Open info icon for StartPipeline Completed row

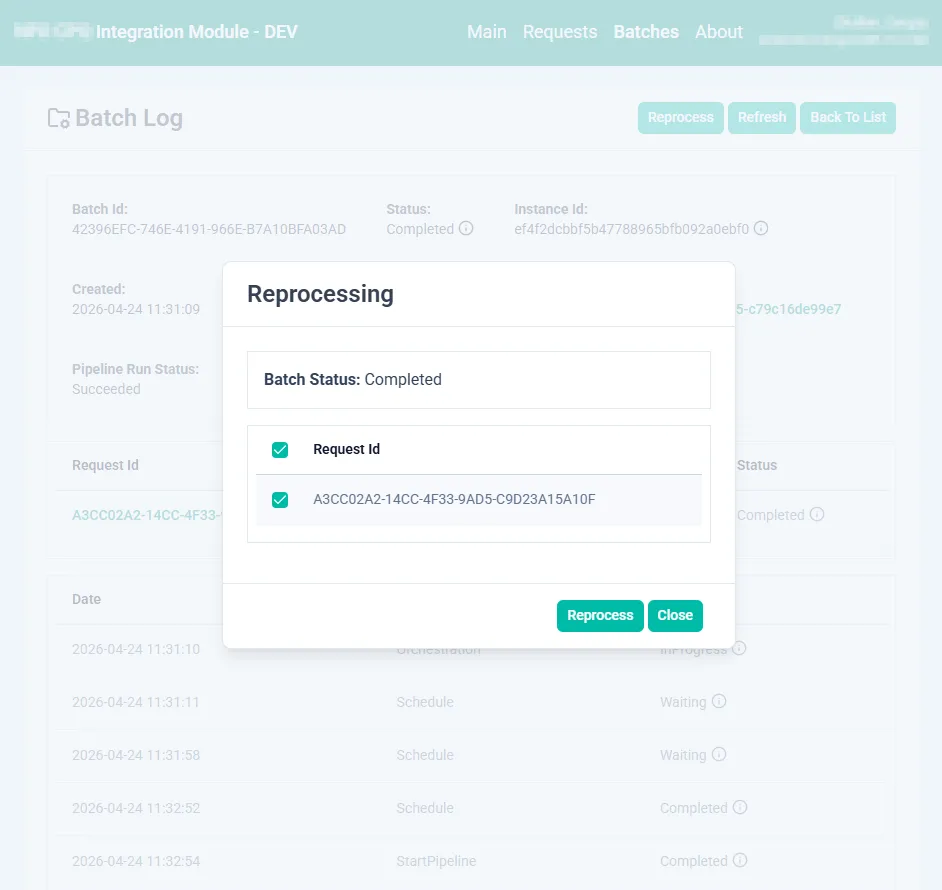pos(740,861)
